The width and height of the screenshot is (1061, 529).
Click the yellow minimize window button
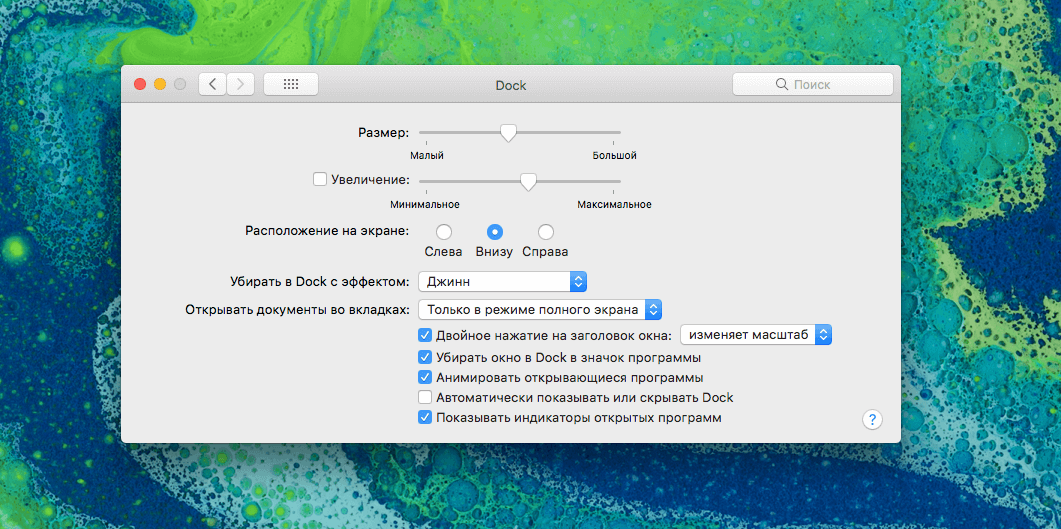pos(159,85)
